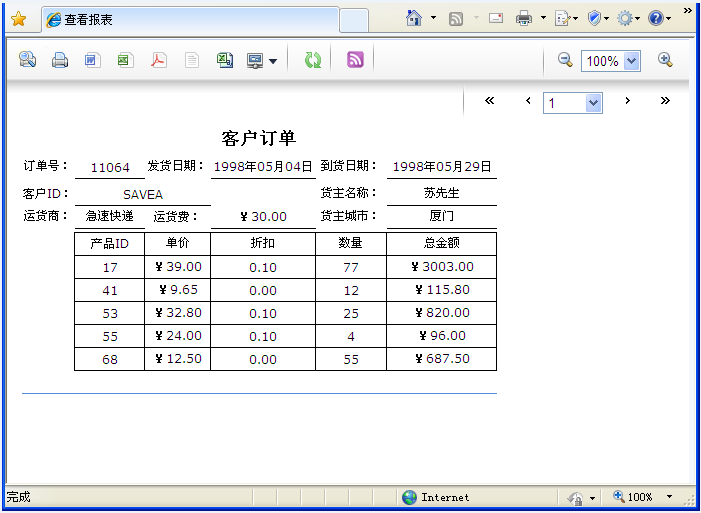Screen dimensions: 701x513
Task: Show more command bar items chevron
Action: pos(688,11)
